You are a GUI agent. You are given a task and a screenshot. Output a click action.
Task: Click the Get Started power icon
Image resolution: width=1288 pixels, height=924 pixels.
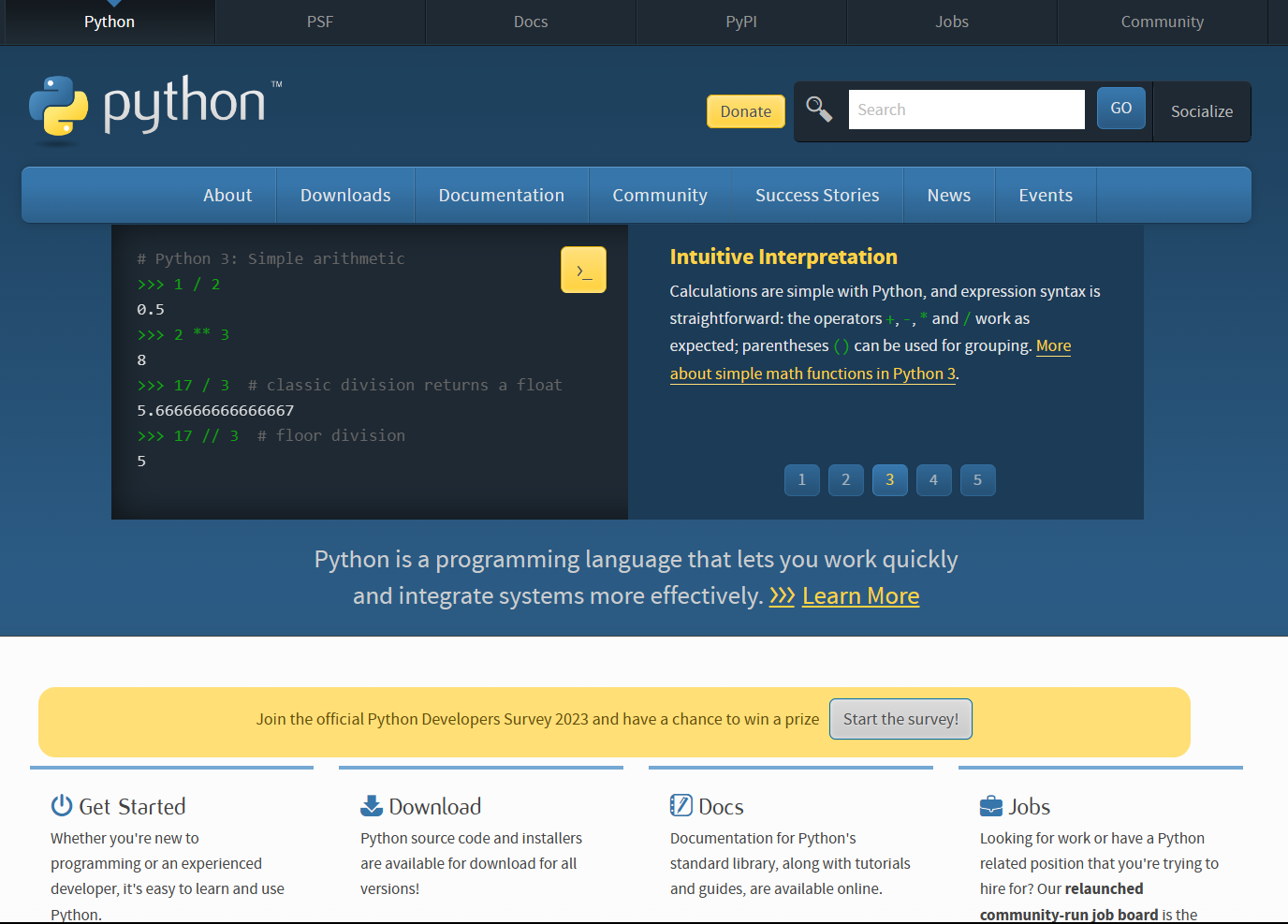[62, 805]
